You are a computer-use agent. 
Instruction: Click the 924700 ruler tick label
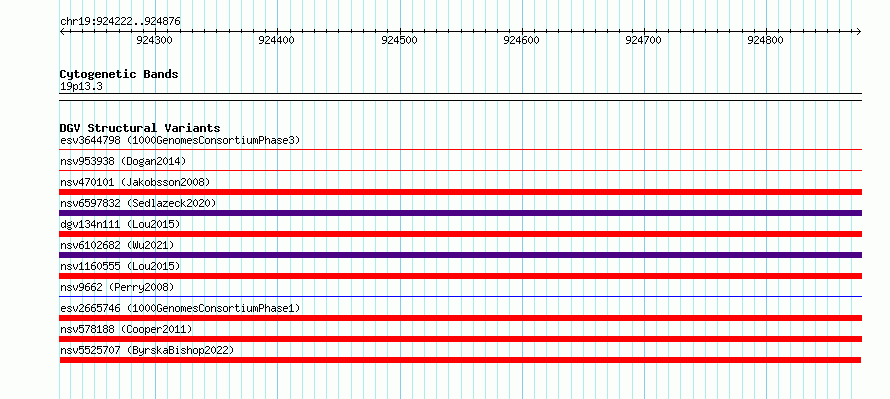(643, 40)
